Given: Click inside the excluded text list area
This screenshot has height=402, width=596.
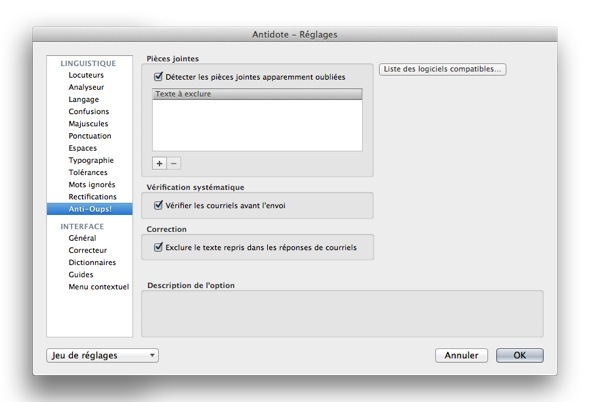Looking at the screenshot, I should click(257, 125).
